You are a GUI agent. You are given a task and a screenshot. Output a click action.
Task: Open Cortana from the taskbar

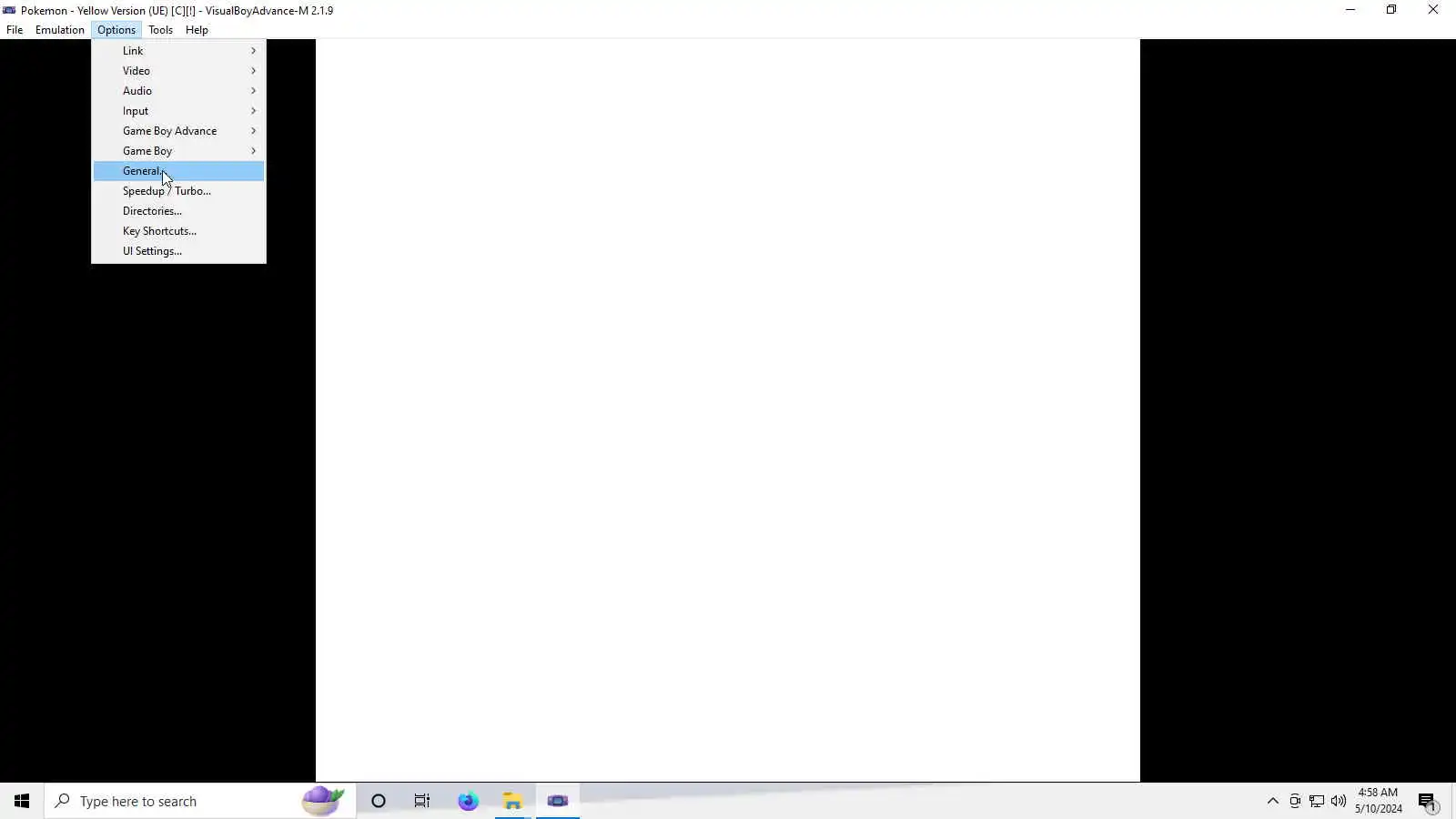[379, 801]
